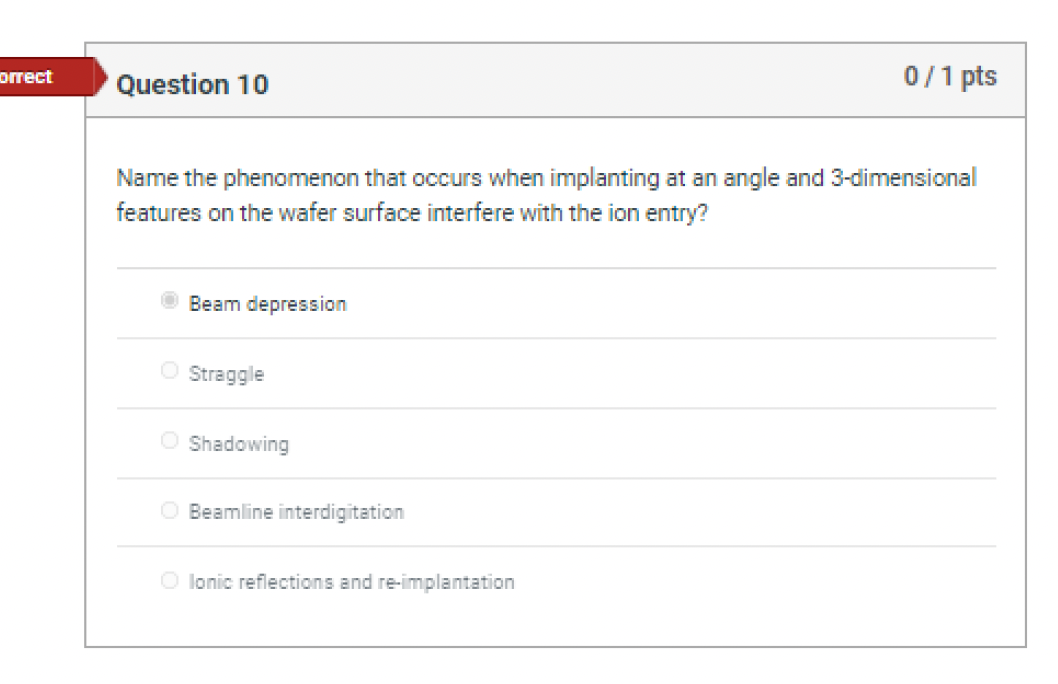Click the "Beamline interdigitation" answer text

pyautogui.click(x=296, y=512)
